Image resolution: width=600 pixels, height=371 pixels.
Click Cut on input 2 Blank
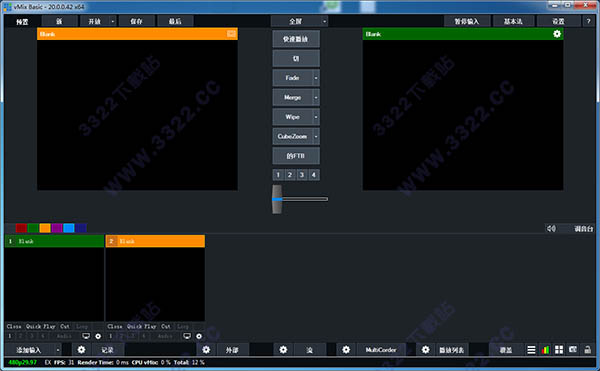coord(166,326)
